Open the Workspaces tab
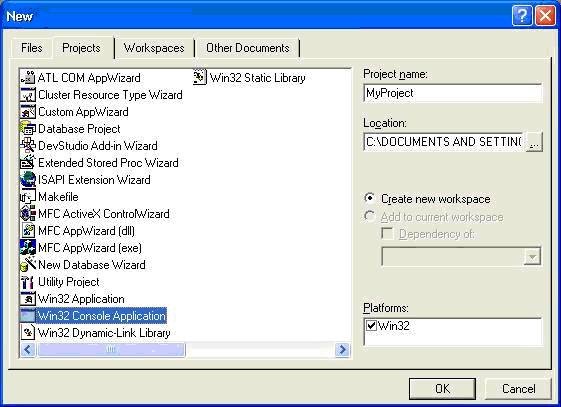The width and height of the screenshot is (561, 407). tap(154, 48)
